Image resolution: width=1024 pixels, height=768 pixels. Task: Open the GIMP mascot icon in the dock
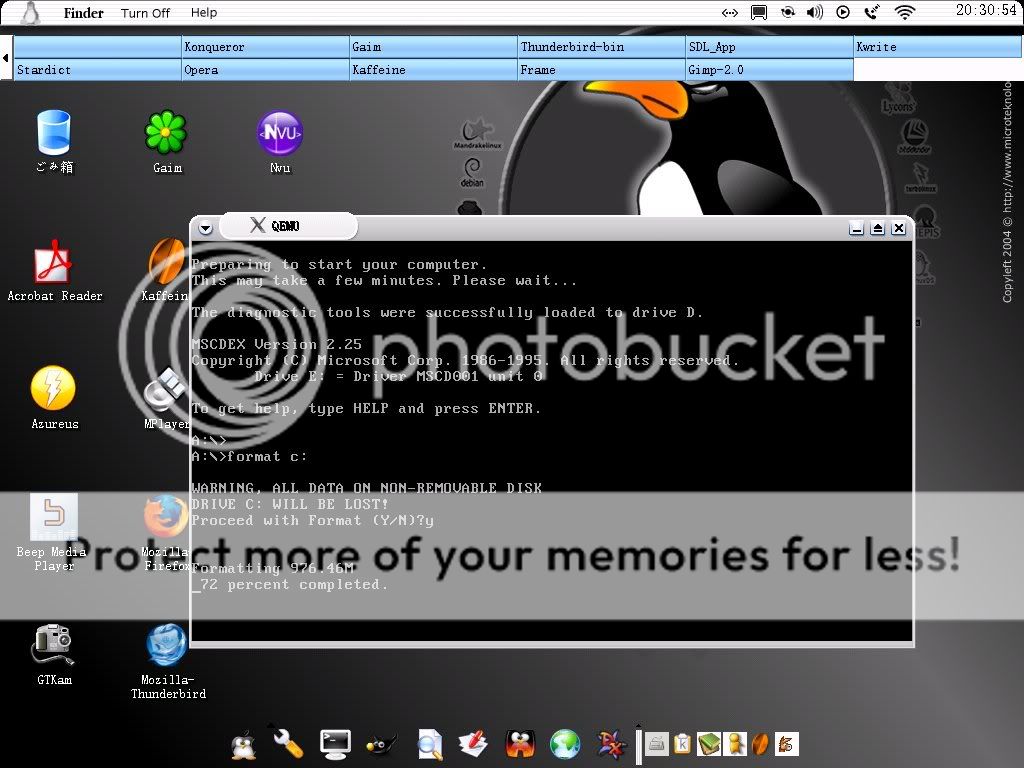pos(381,744)
